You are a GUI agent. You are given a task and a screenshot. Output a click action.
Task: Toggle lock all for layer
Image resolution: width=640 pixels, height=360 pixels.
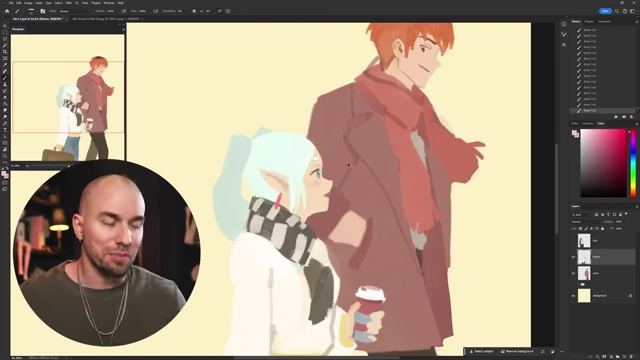tap(602, 229)
